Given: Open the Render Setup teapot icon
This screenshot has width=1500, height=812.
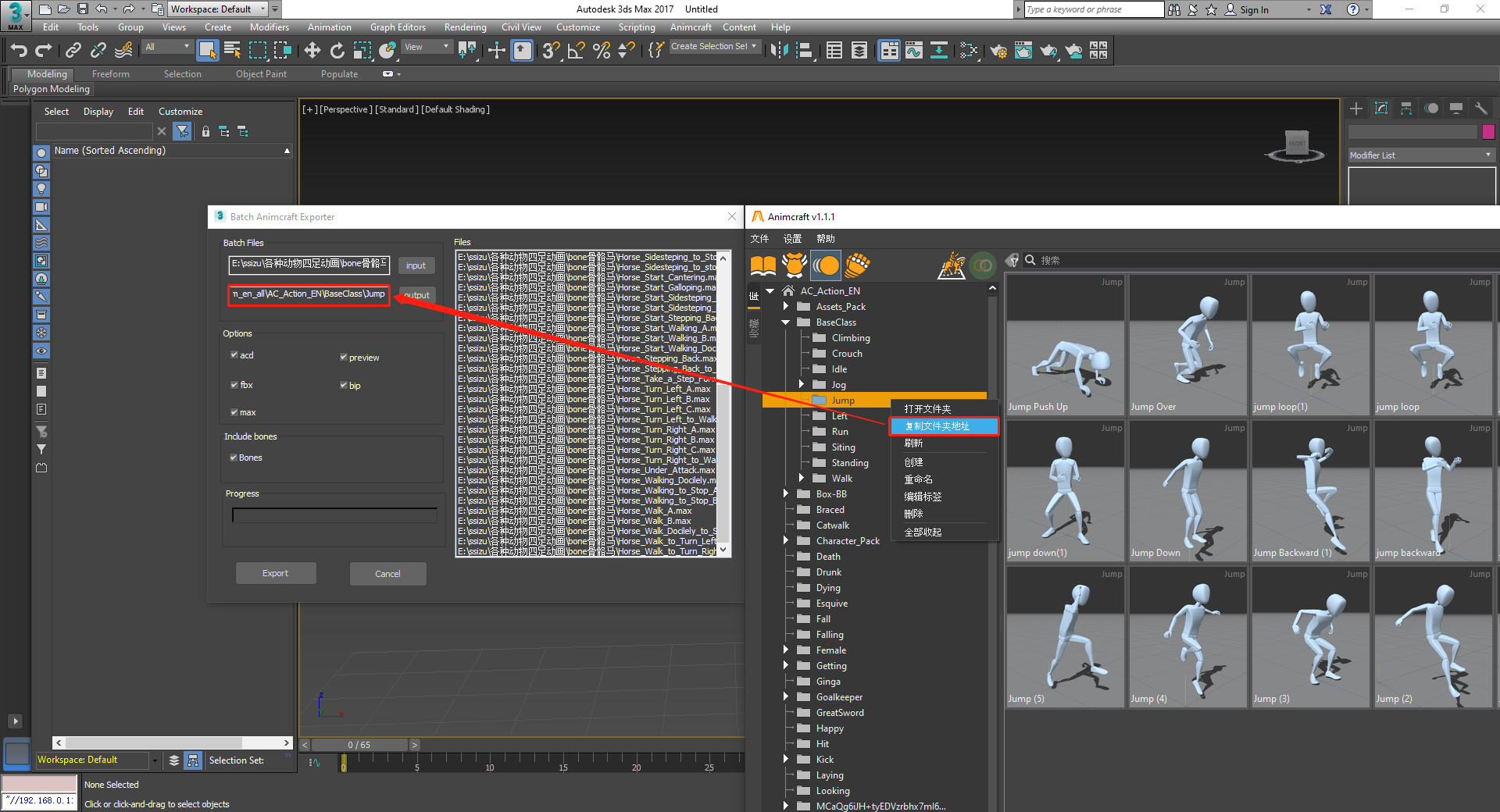Looking at the screenshot, I should pyautogui.click(x=998, y=51).
